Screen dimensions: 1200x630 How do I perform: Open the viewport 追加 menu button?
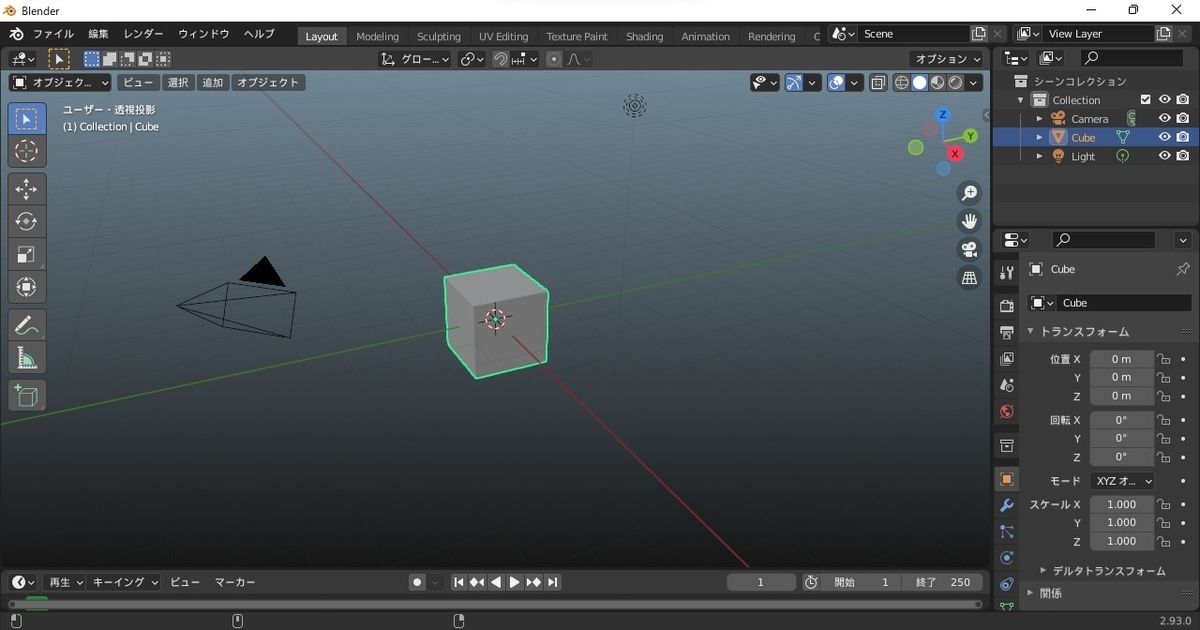[213, 83]
